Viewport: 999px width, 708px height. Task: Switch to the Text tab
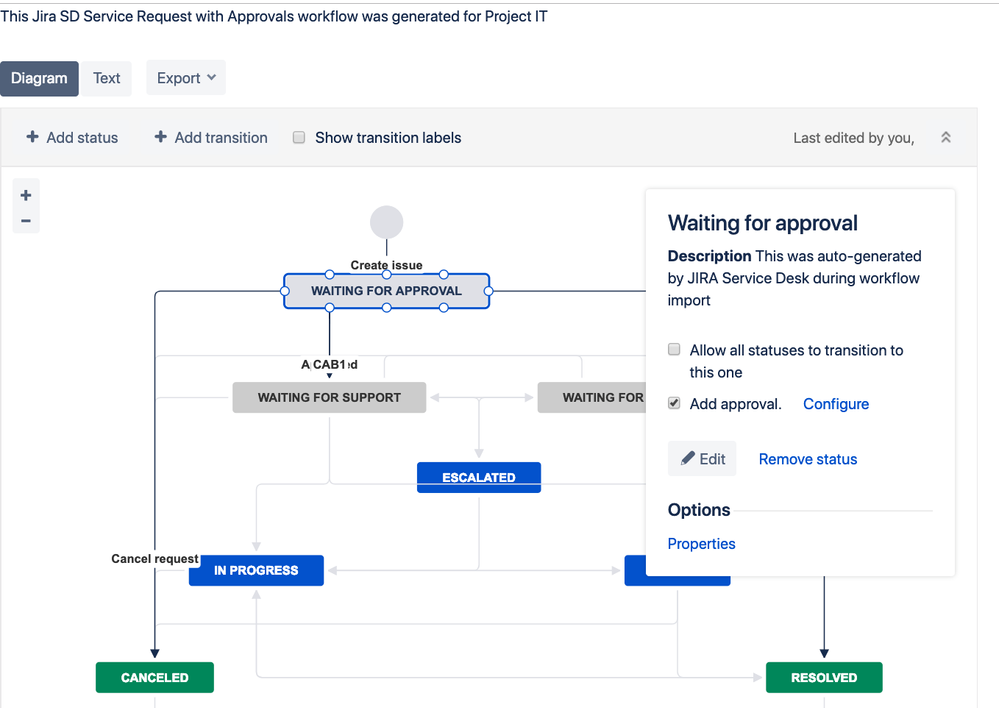click(106, 78)
